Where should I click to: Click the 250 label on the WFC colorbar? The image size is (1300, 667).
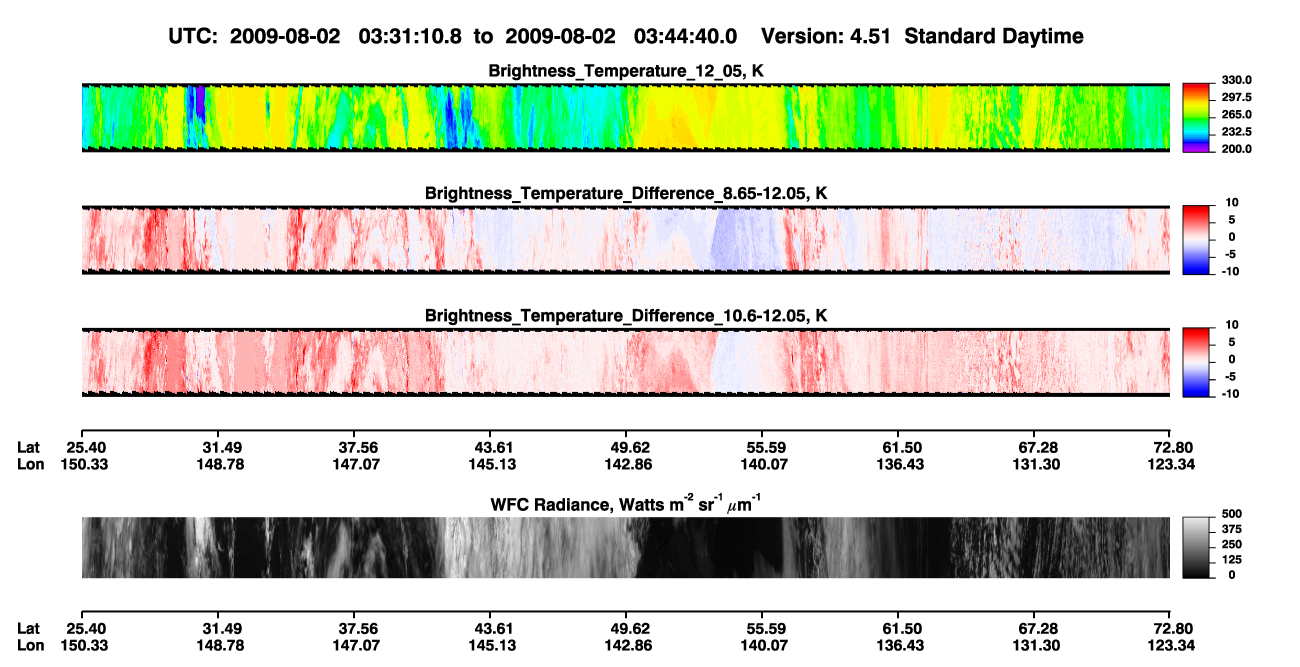[x=1232, y=544]
